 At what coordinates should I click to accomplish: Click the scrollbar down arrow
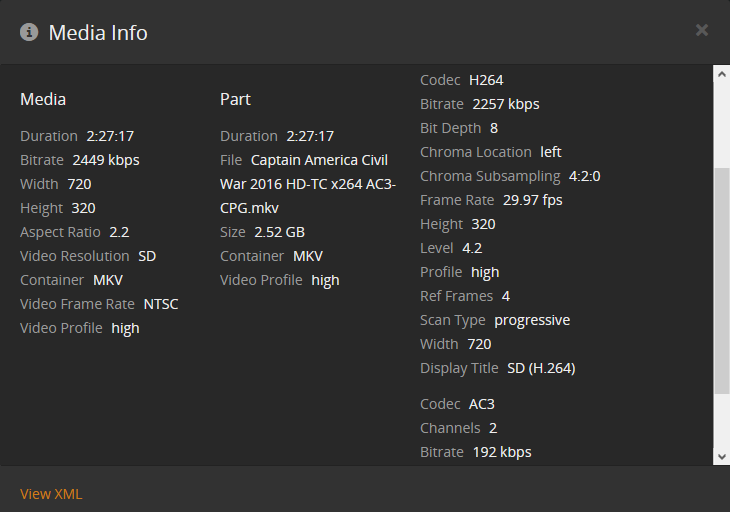click(721, 456)
